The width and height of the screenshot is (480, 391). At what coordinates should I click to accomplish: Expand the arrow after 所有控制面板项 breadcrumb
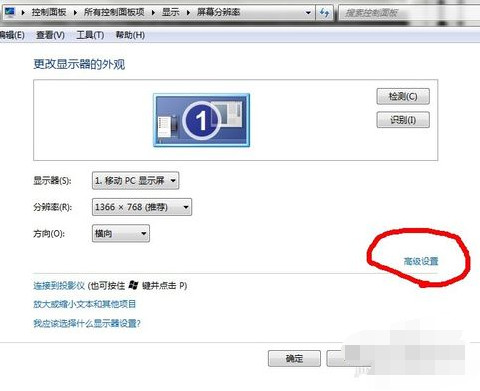tap(153, 13)
